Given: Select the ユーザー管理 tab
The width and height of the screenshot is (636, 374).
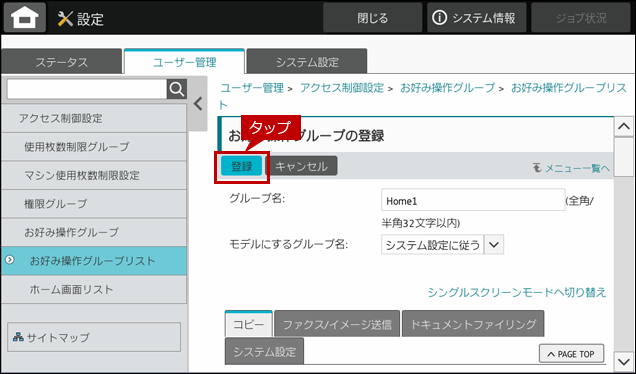Looking at the screenshot, I should [x=185, y=62].
